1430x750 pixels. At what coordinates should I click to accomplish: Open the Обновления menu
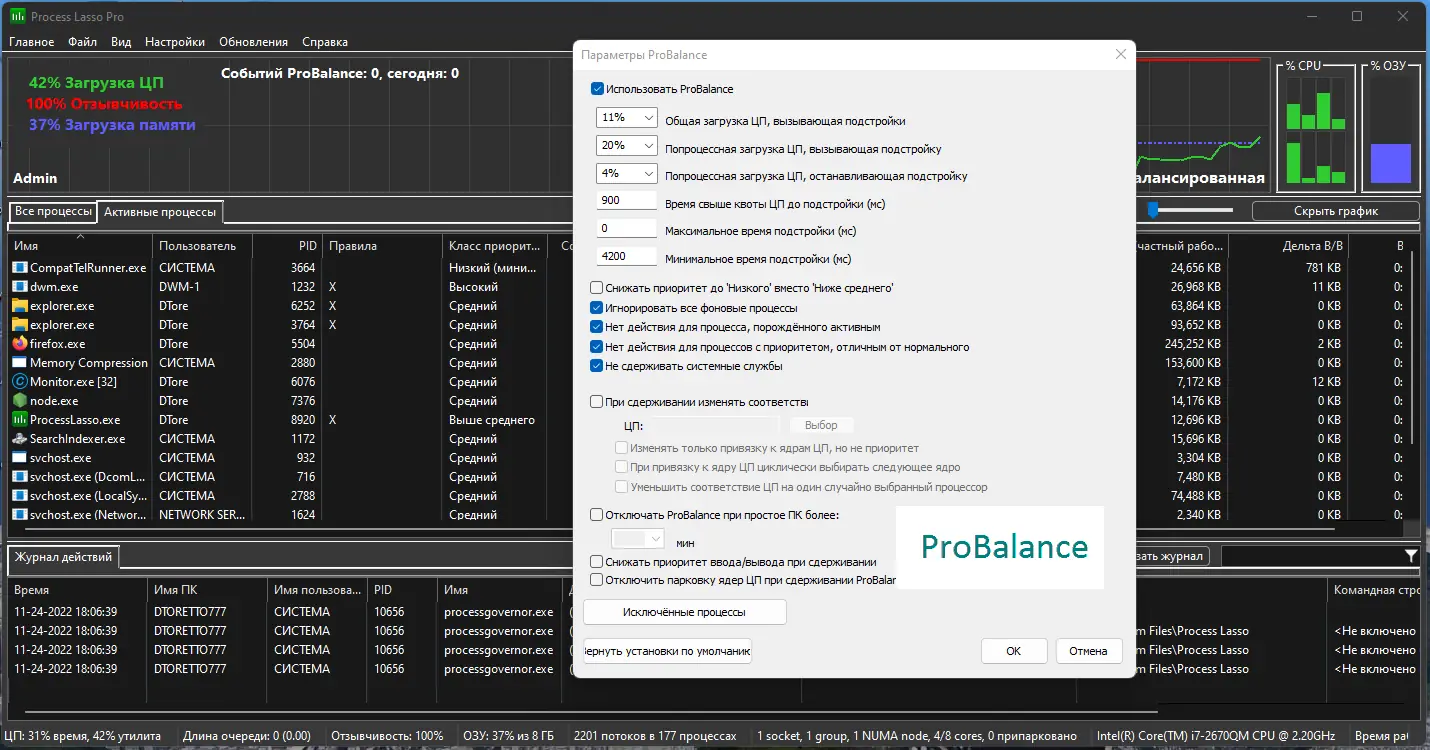click(x=253, y=42)
